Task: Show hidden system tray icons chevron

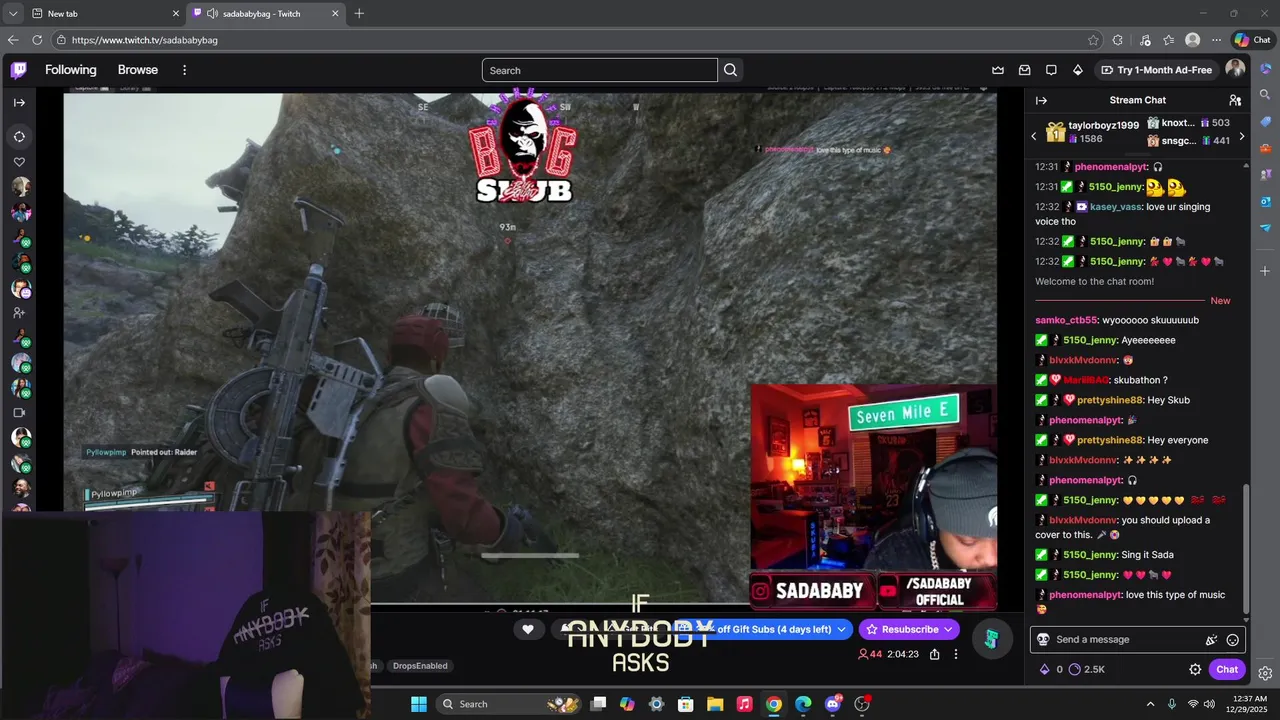Action: click(x=1150, y=704)
